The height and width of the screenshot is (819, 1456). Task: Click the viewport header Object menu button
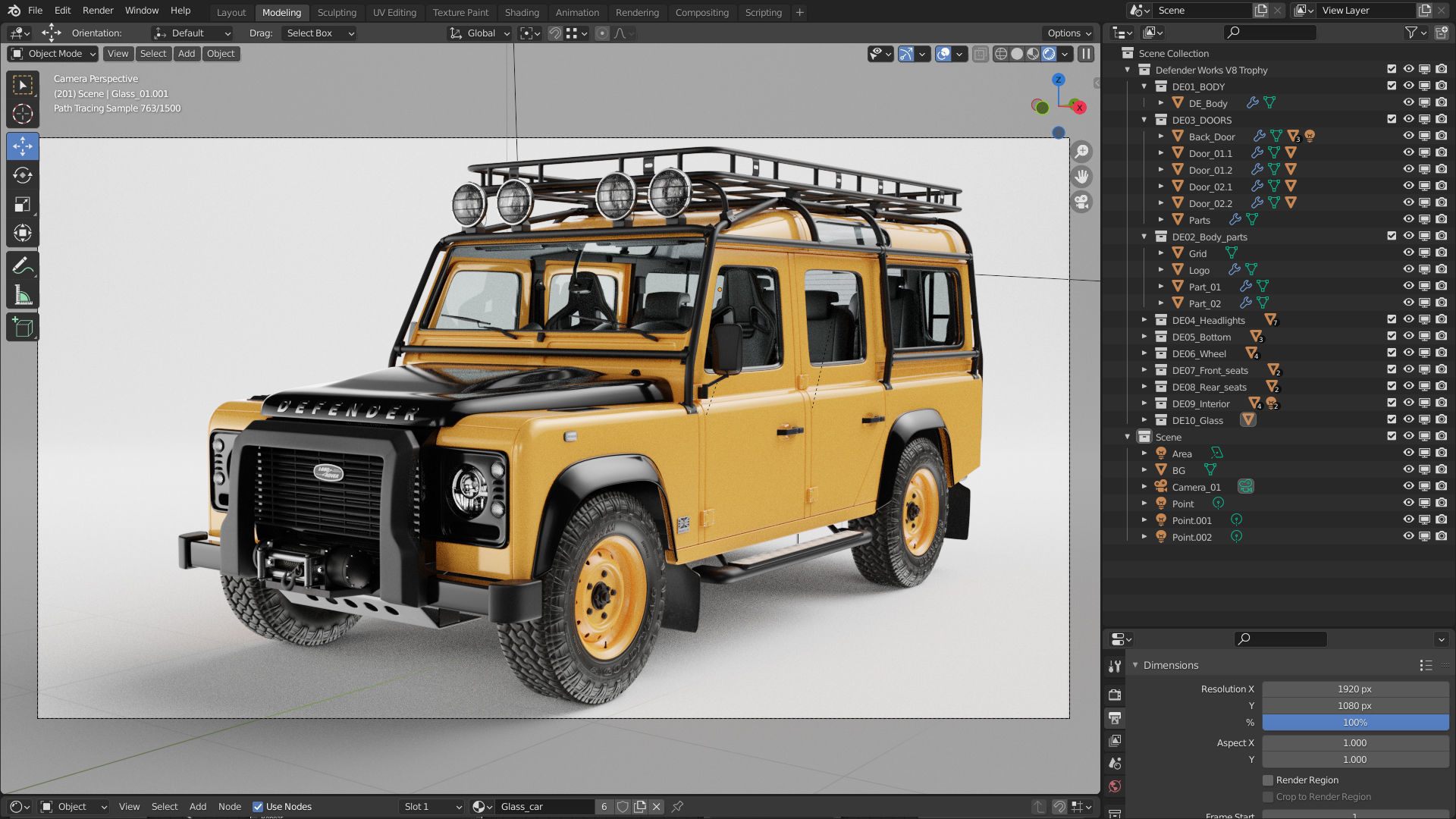[x=221, y=54]
